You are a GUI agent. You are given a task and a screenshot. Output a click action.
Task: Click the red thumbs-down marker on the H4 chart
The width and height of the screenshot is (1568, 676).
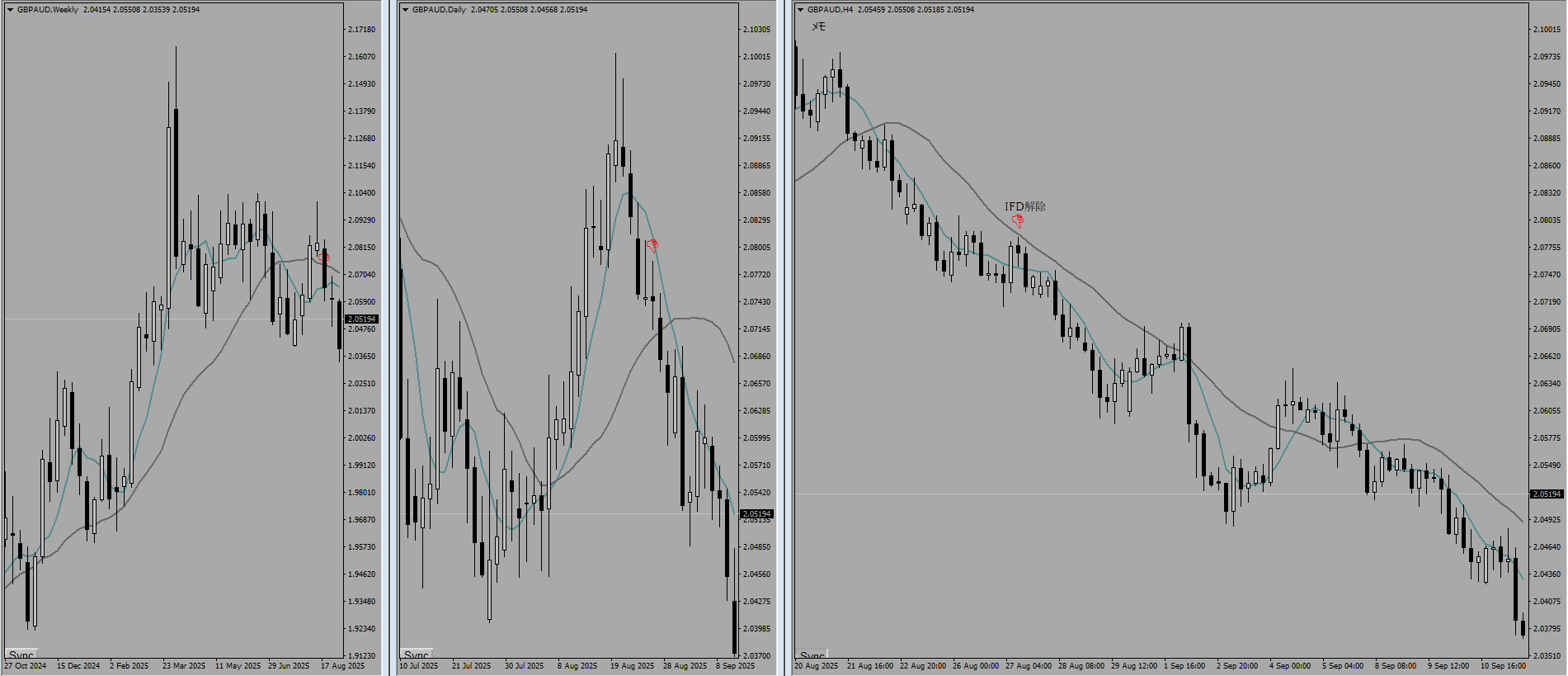pyautogui.click(x=1018, y=221)
